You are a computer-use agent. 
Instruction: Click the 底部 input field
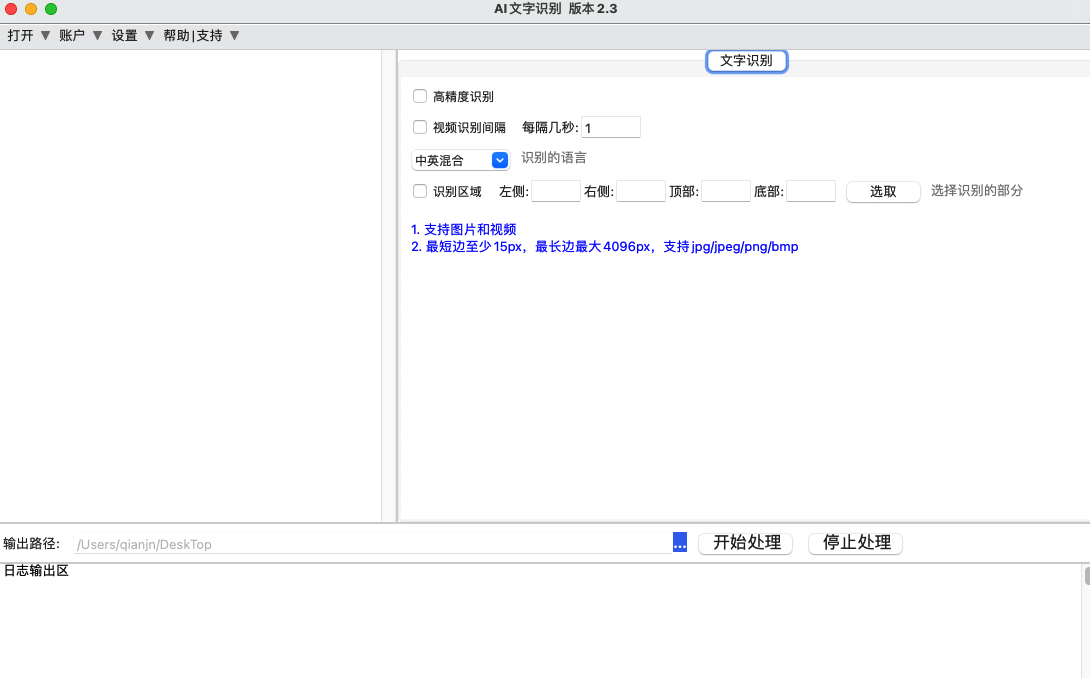(x=810, y=191)
